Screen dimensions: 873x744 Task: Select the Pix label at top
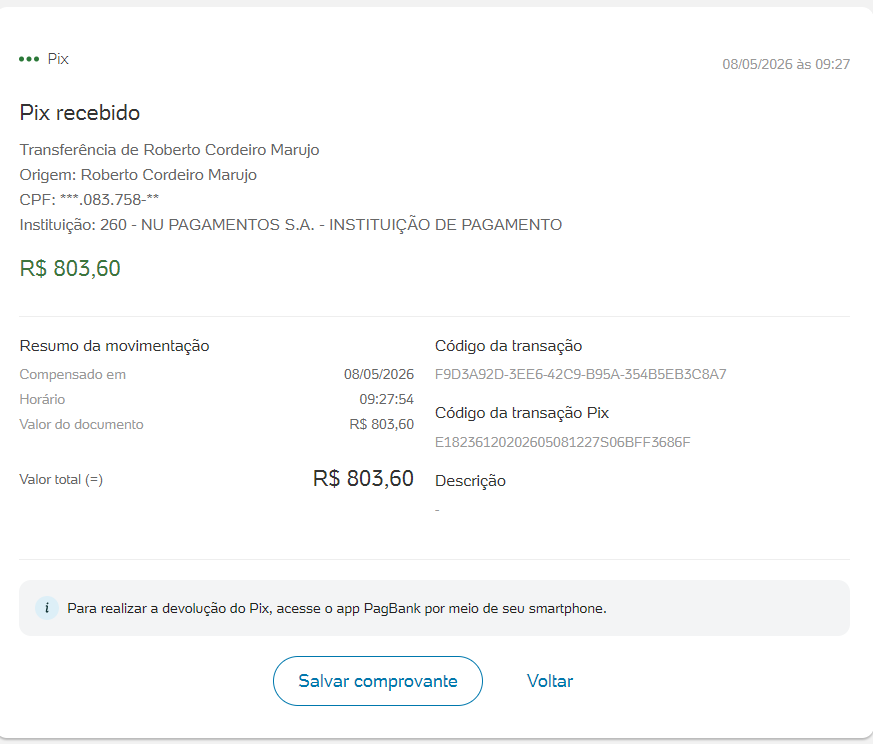58,59
